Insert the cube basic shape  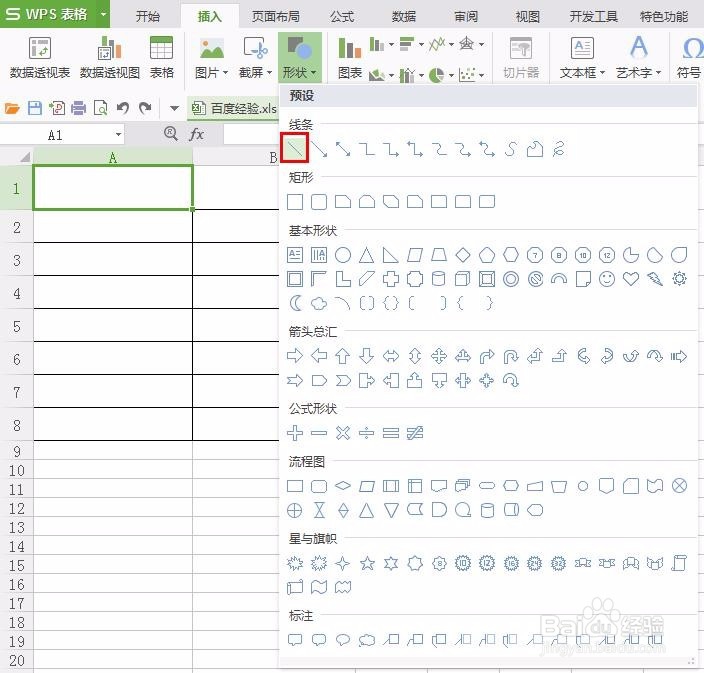click(x=462, y=279)
